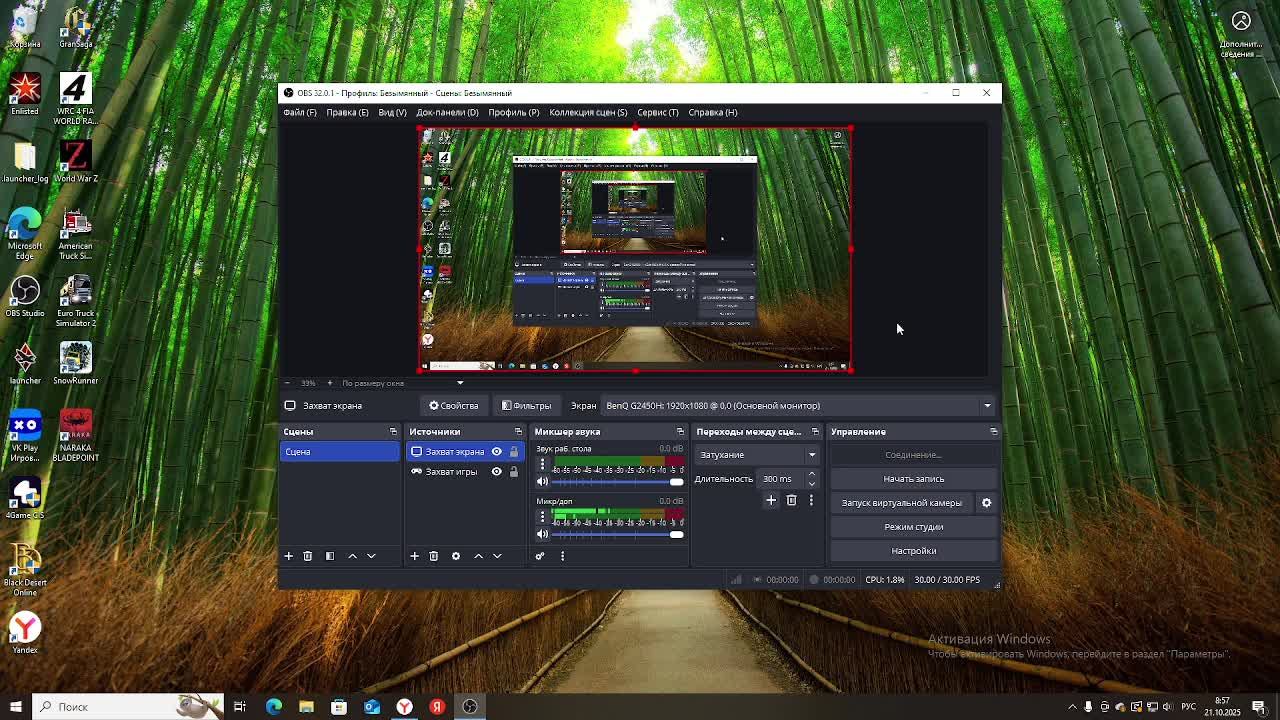Open advanced audio properties in the mixer
This screenshot has width=1280, height=720.
tap(540, 556)
